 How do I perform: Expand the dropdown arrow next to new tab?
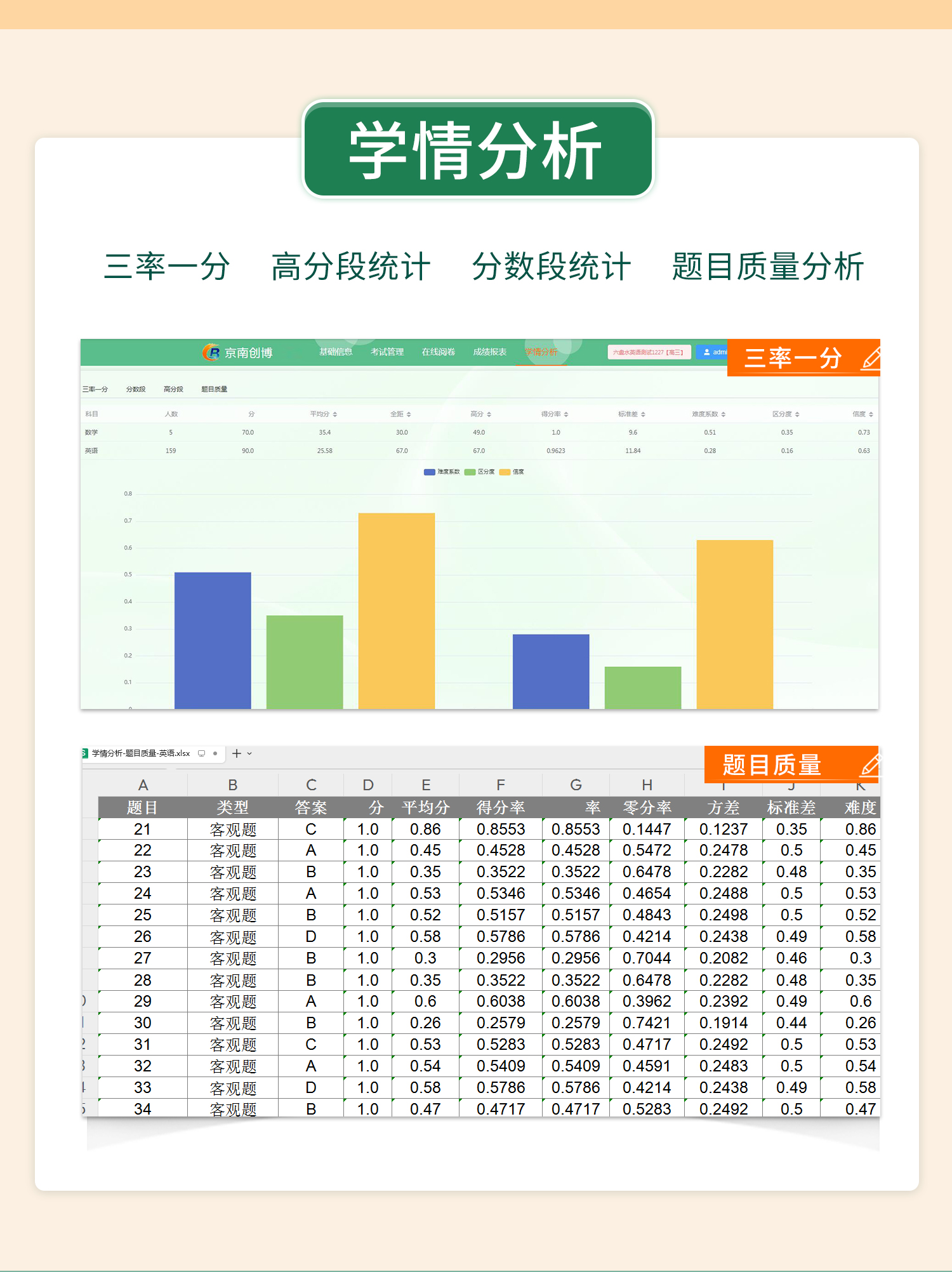250,753
